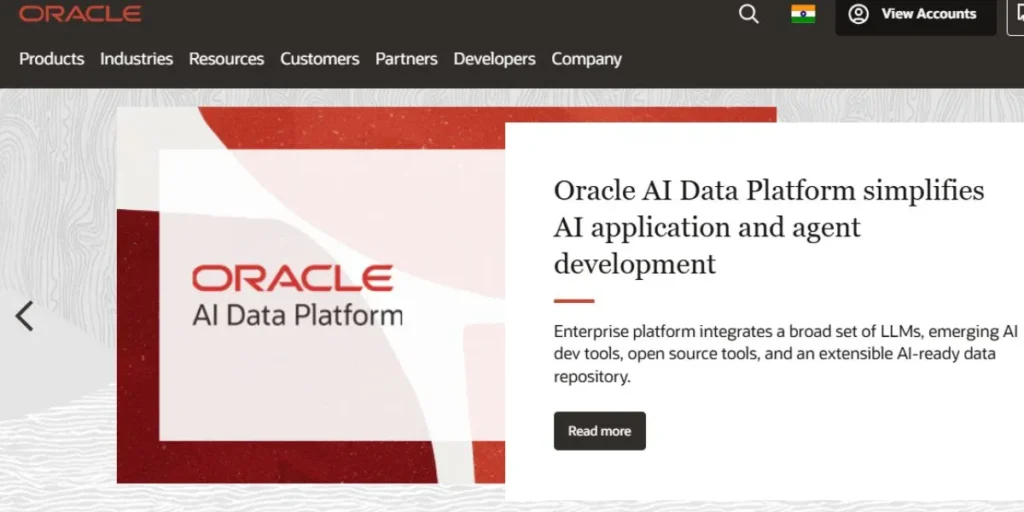Select the India flag country icon
This screenshot has height=512, width=1024.
click(x=803, y=14)
